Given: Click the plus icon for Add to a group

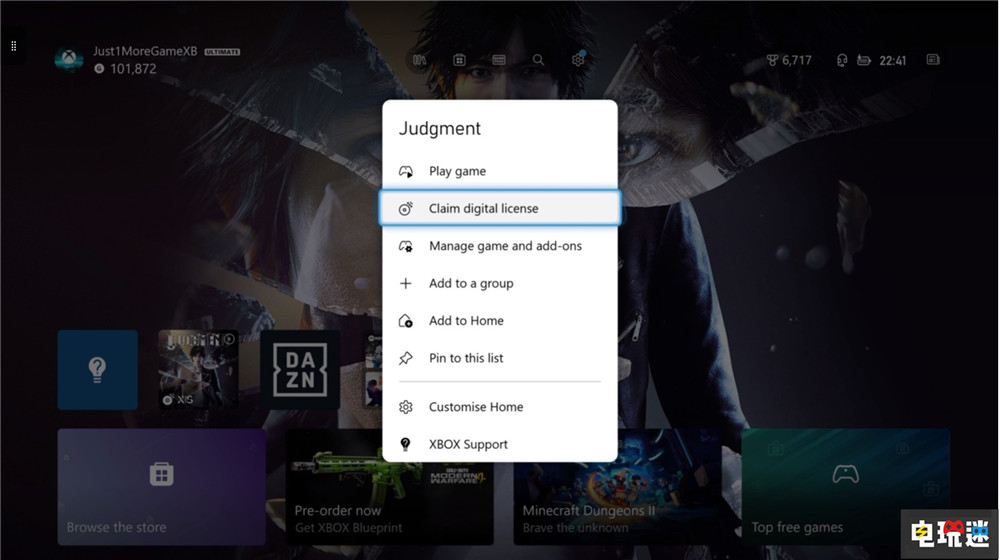Looking at the screenshot, I should [406, 283].
